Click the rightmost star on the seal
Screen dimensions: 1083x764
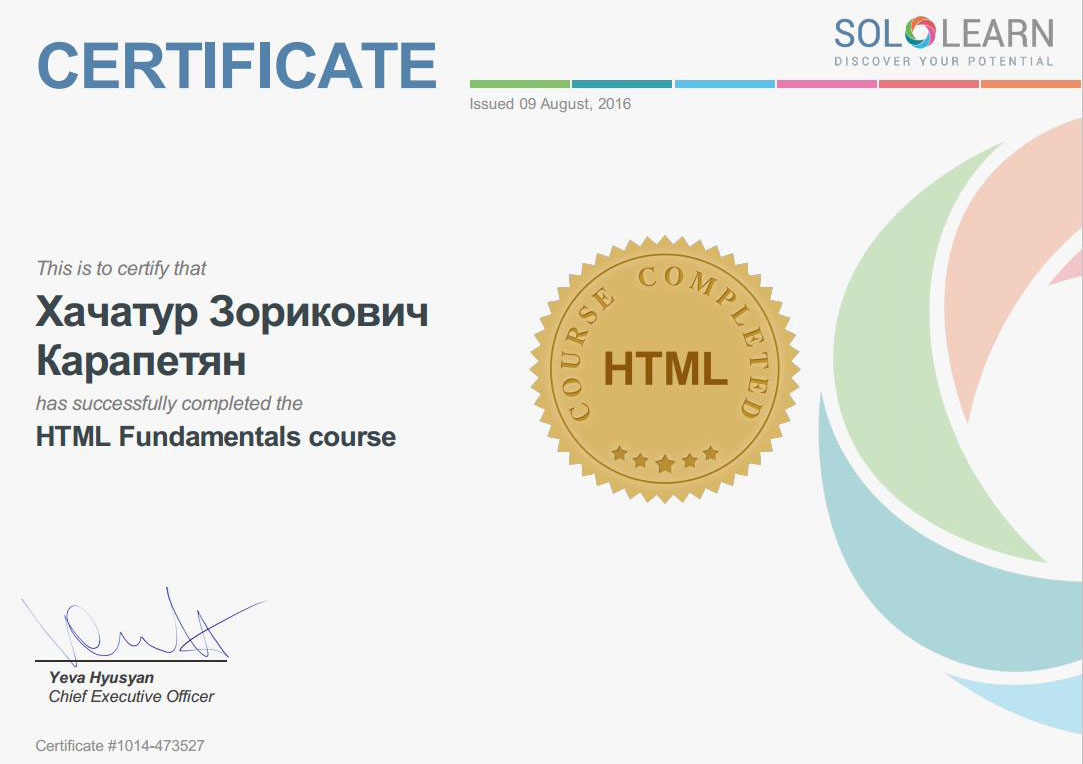[711, 453]
